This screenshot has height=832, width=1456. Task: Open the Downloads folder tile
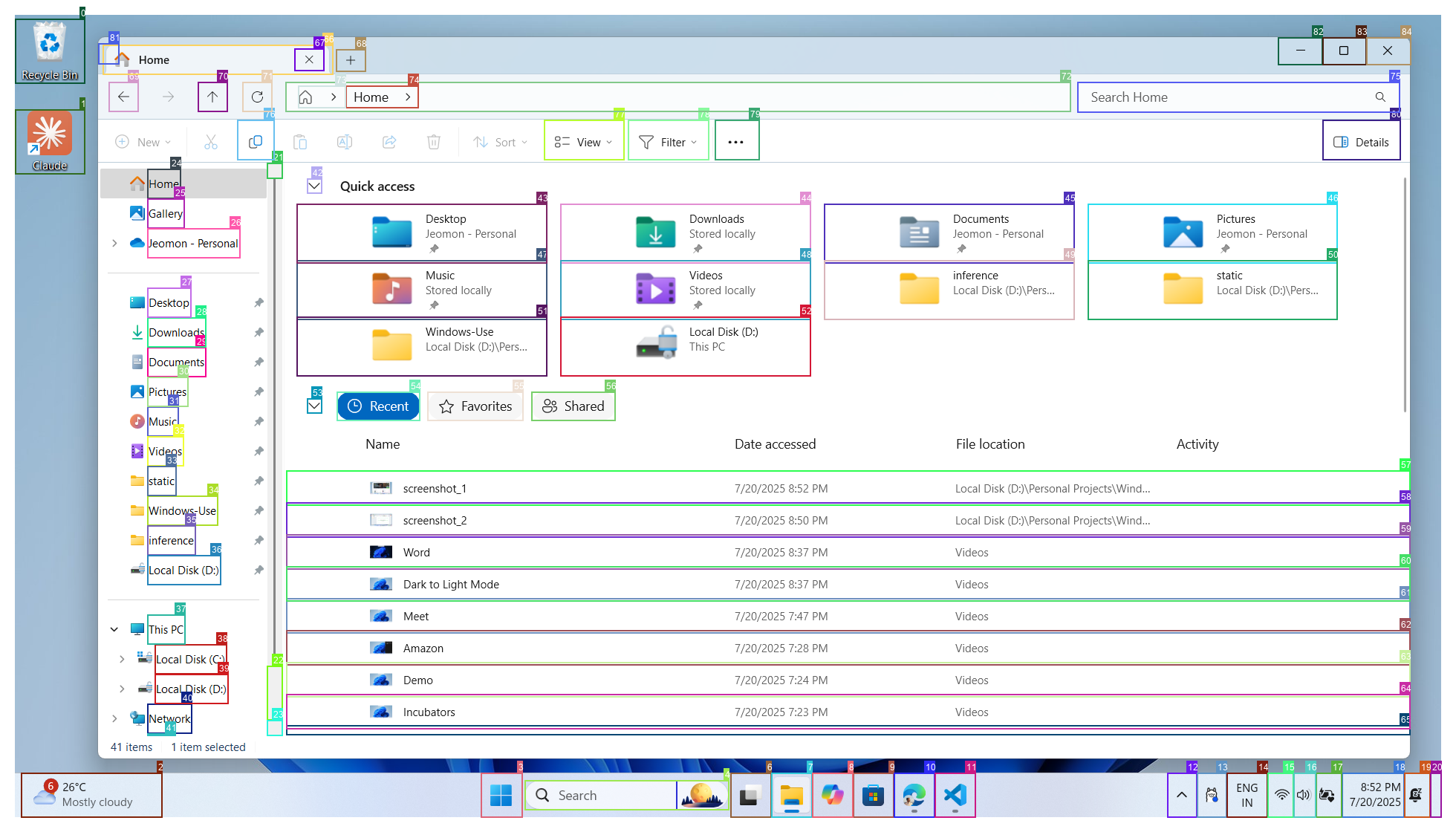[x=685, y=233]
